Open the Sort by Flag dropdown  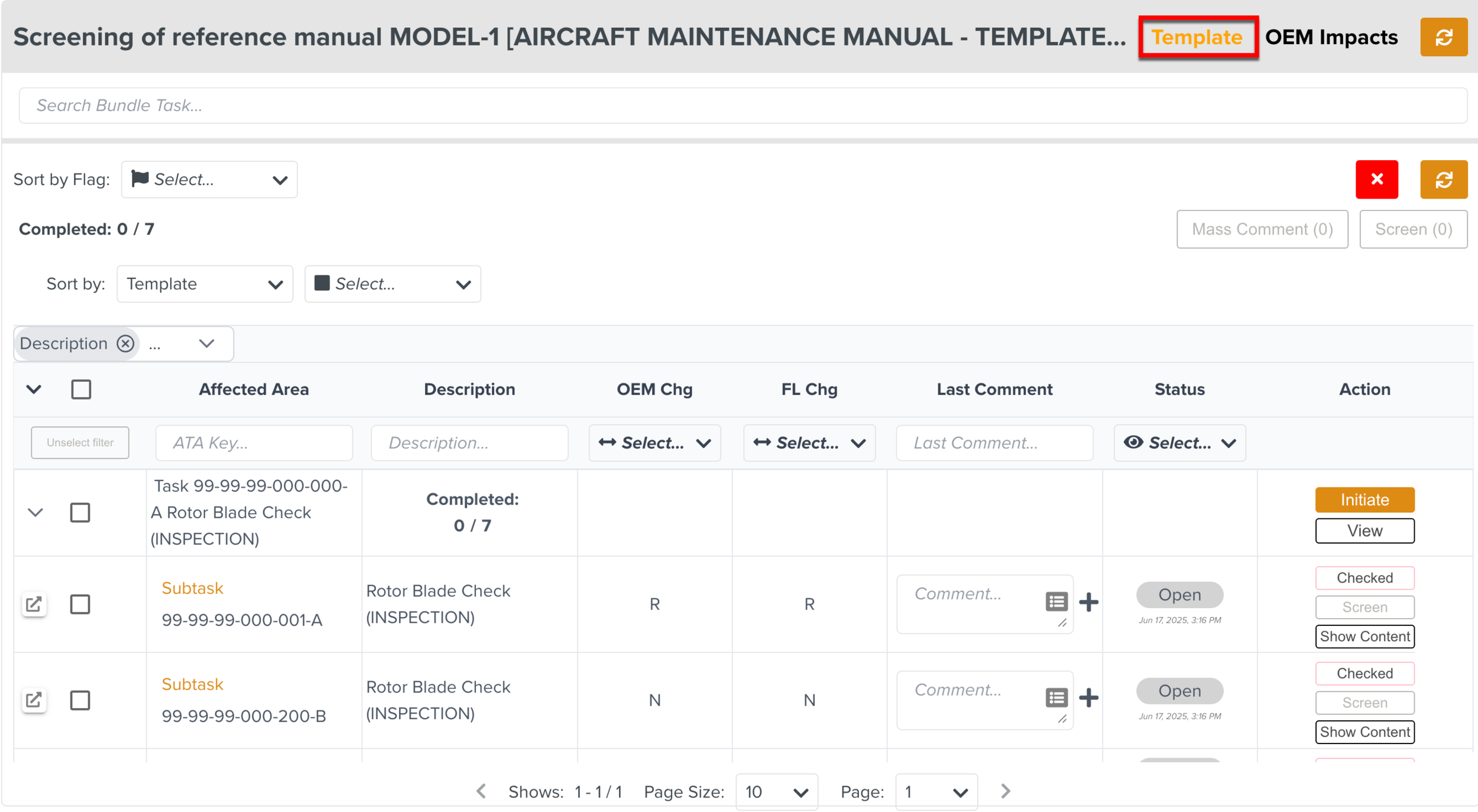(x=209, y=179)
